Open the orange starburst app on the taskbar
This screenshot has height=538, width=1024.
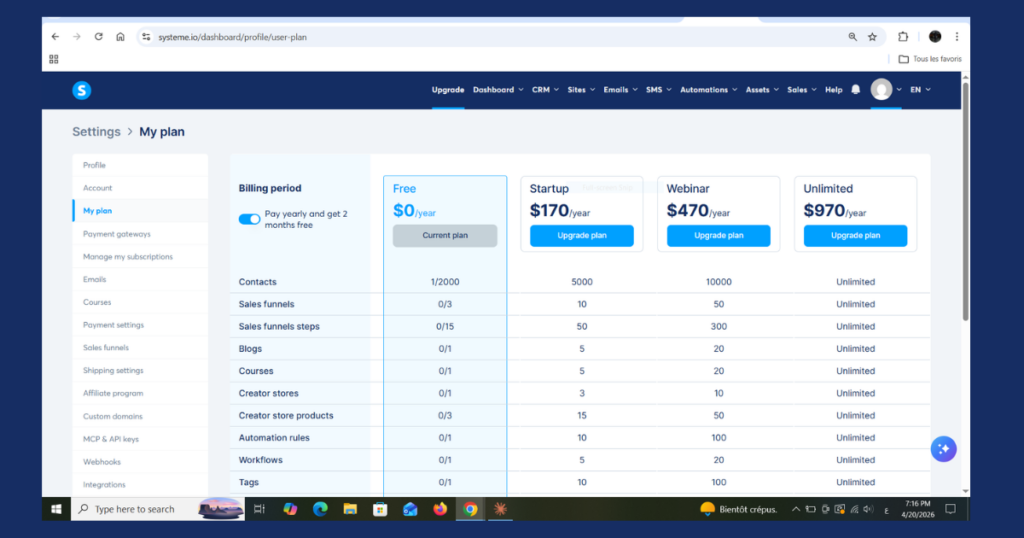point(500,509)
